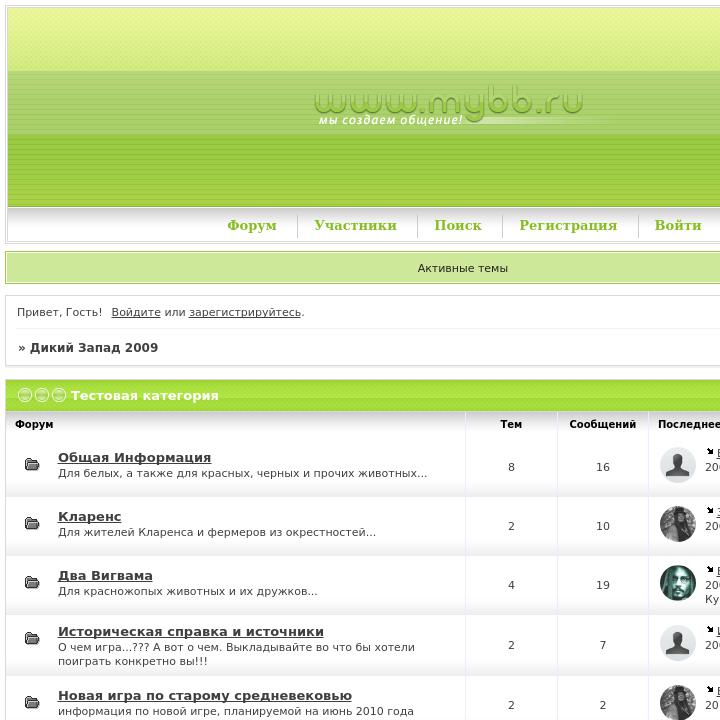
Task: Open default avatar in Историческая справка row
Action: click(x=678, y=642)
